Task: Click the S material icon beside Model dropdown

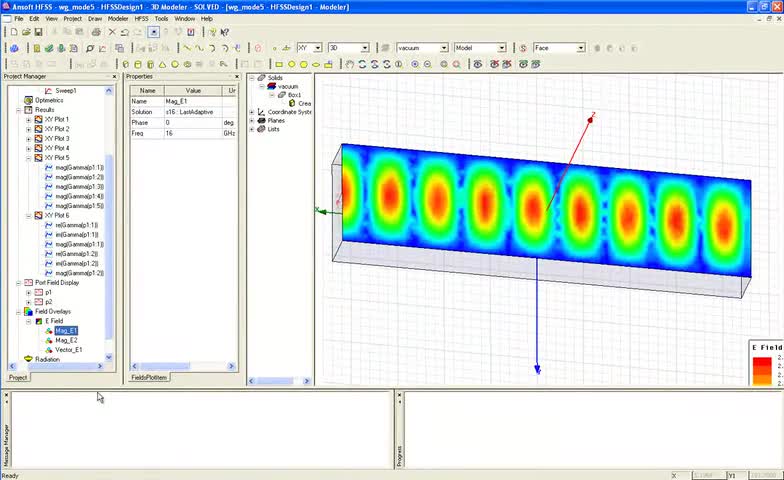Action: 523,48
